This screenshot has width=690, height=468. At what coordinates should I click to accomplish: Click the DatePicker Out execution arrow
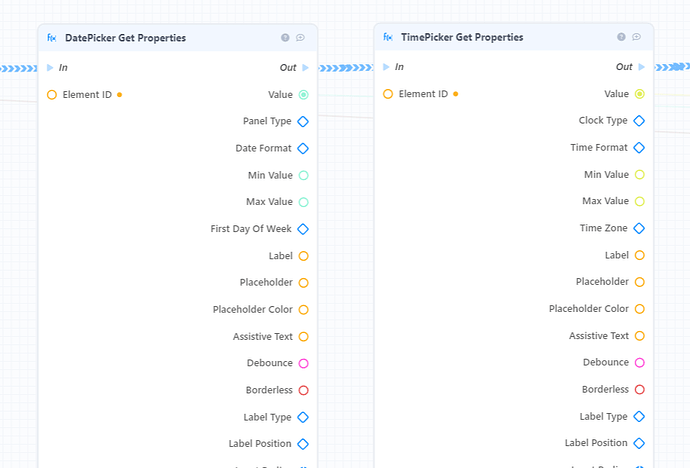(305, 68)
